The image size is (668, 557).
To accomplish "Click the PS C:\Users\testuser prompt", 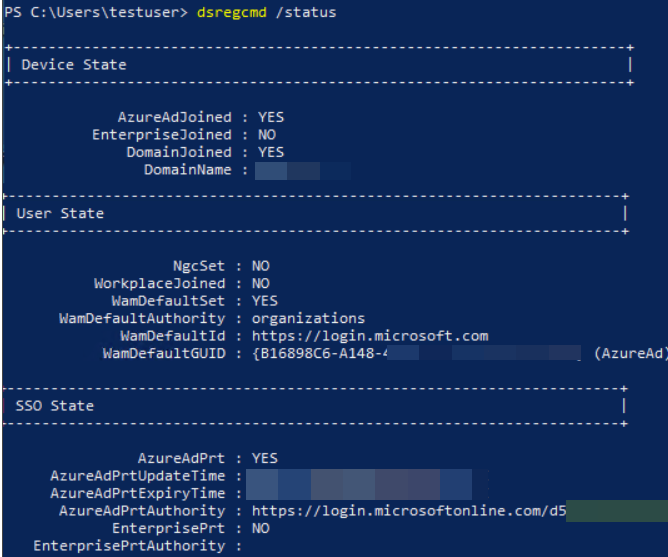I will click(96, 12).
